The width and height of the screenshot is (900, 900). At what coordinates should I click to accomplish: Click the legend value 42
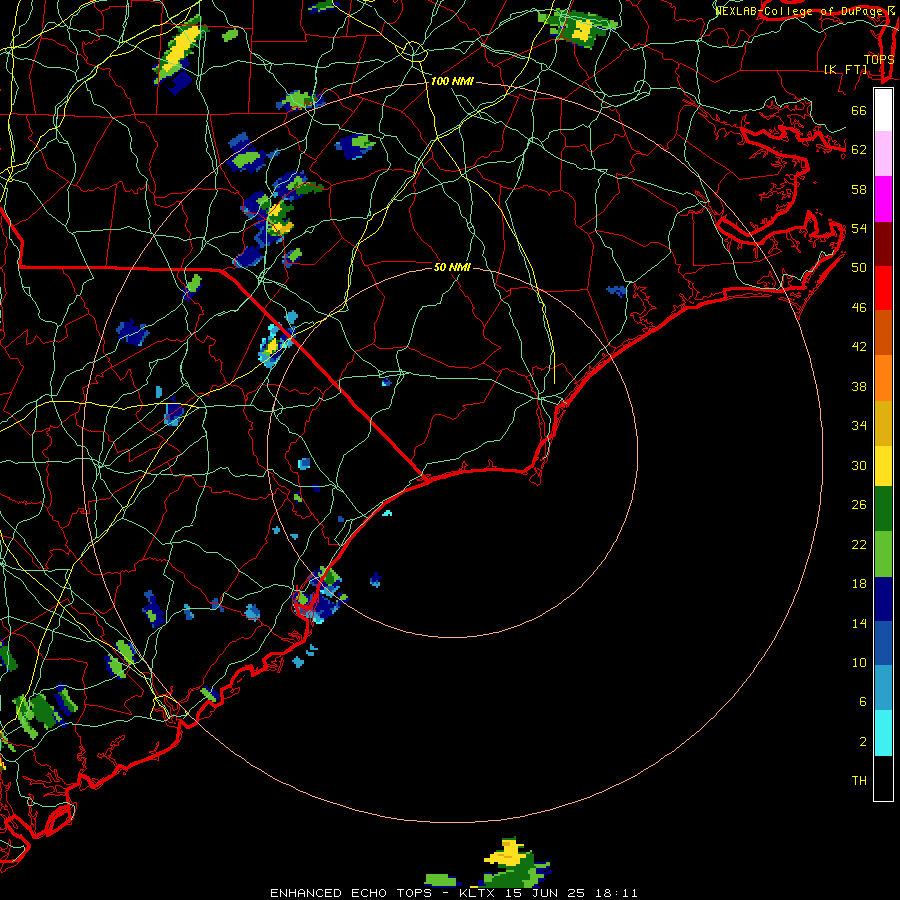tap(859, 347)
